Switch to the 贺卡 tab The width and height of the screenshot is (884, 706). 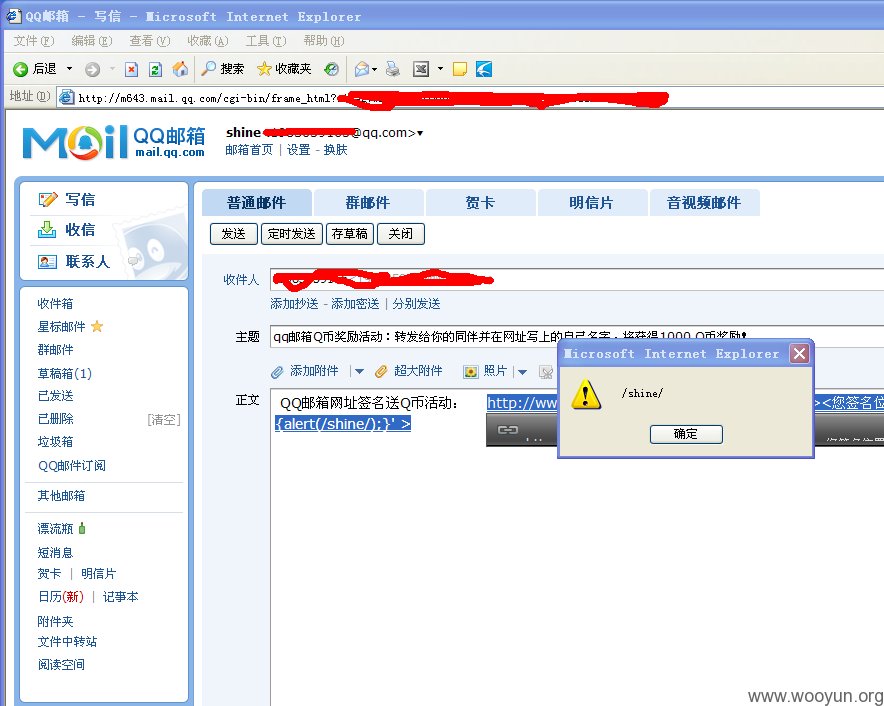coord(480,202)
